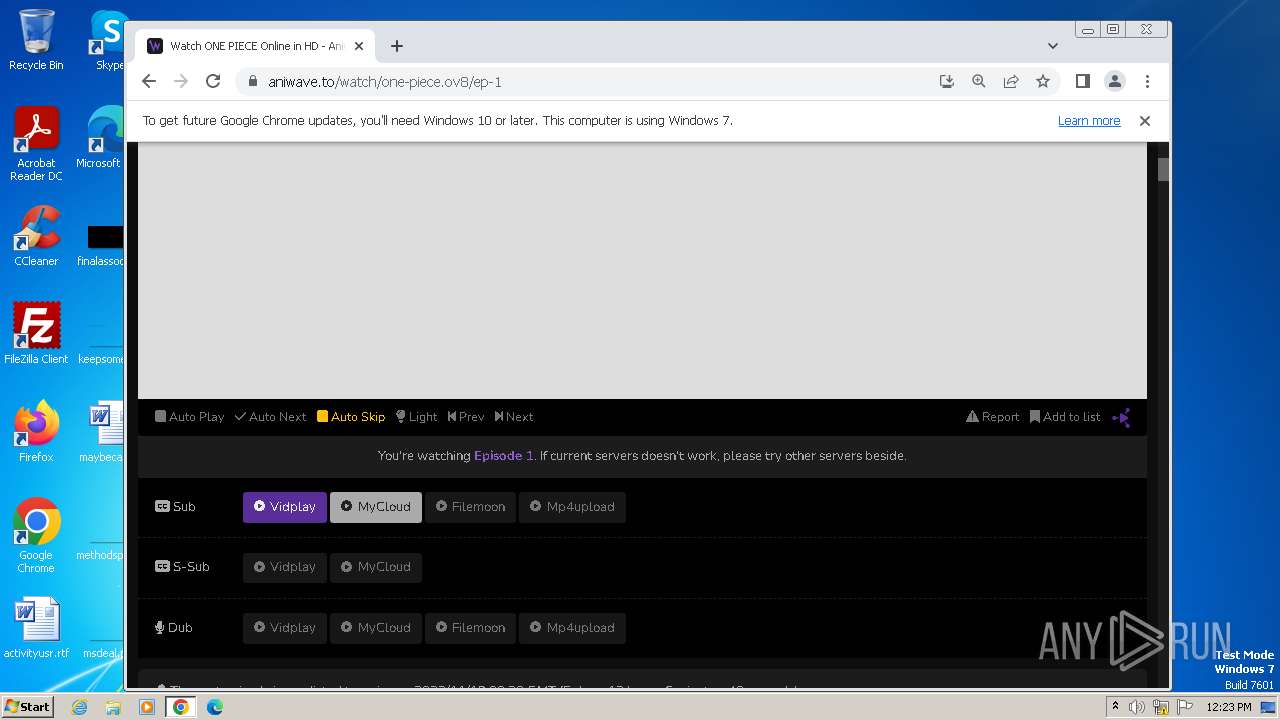Select the Dub Vidplay server
1280x720 pixels.
click(285, 628)
